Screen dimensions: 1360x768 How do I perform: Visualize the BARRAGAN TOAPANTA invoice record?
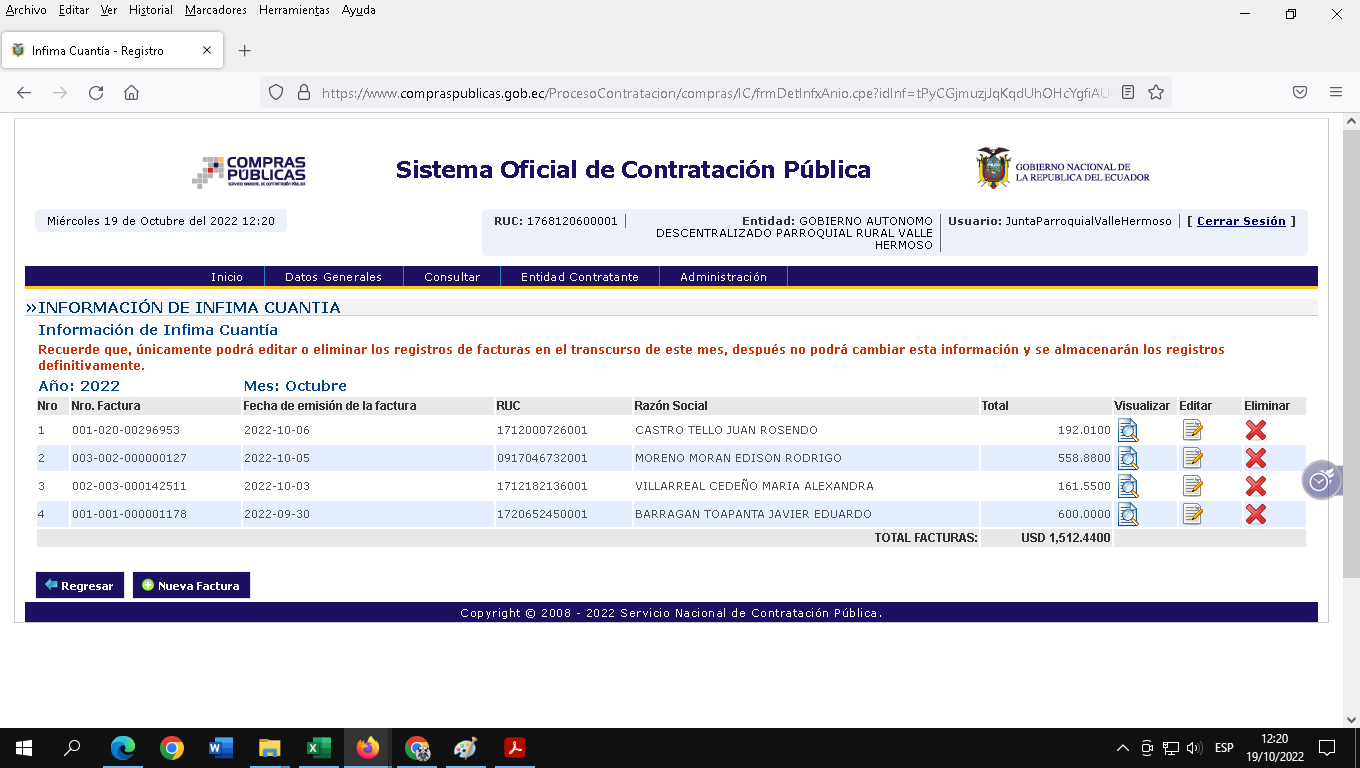pos(1128,515)
